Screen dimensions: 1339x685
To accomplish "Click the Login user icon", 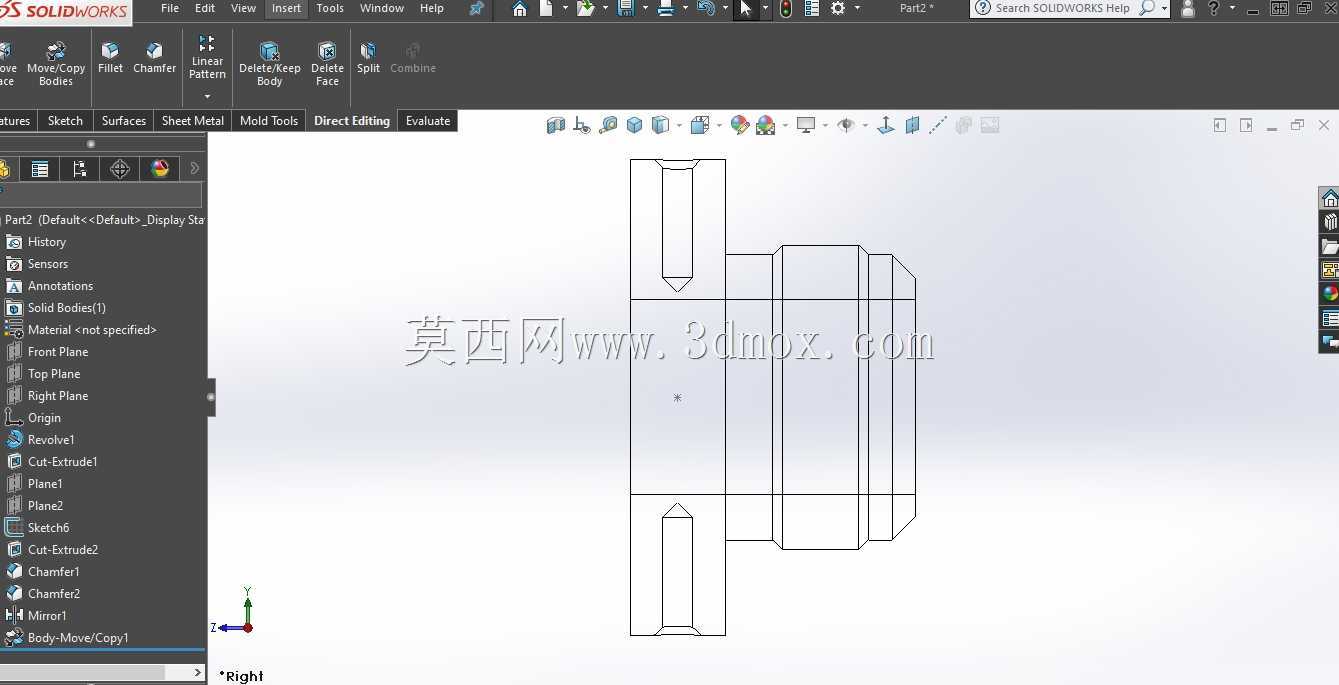I will click(x=1188, y=9).
